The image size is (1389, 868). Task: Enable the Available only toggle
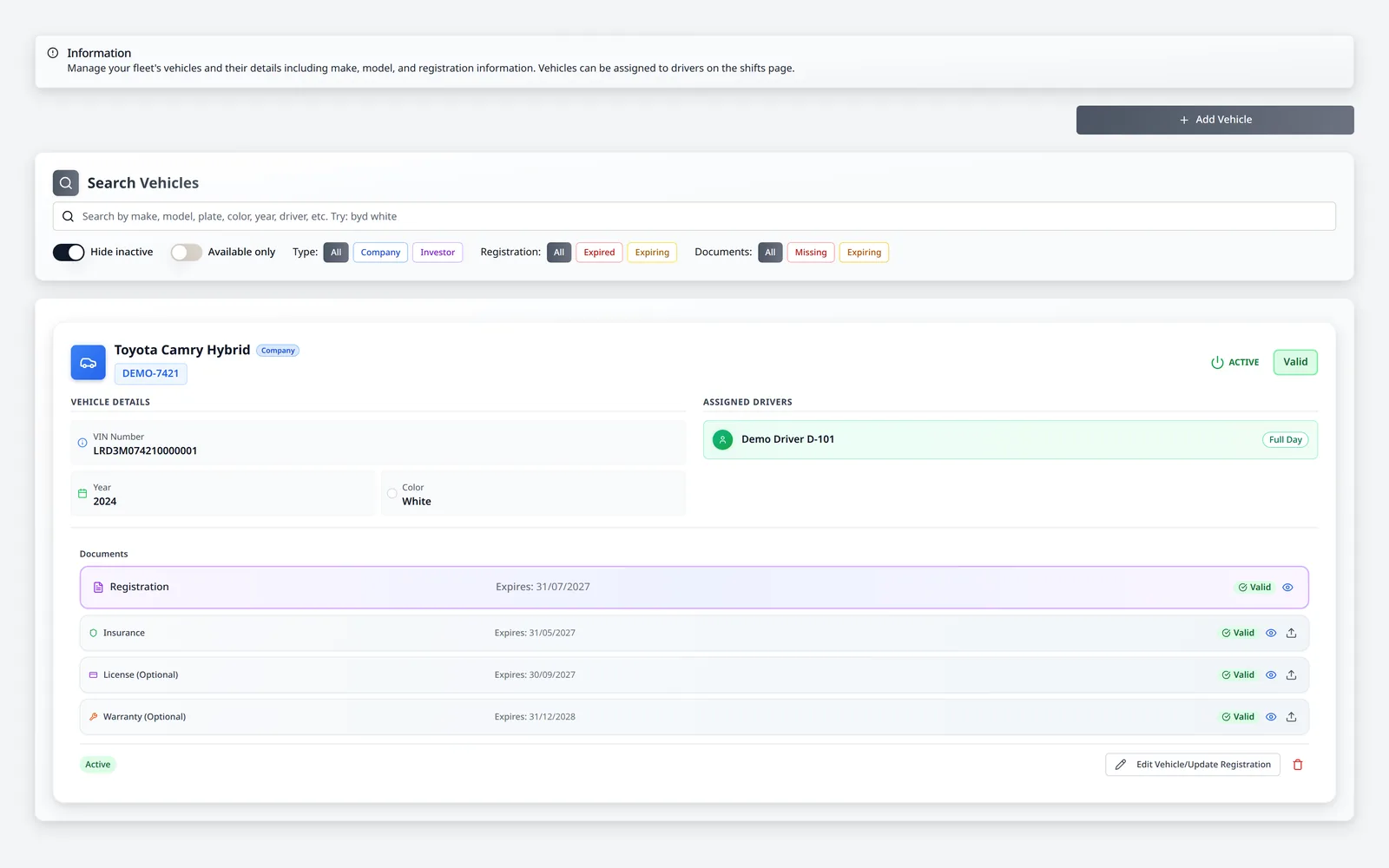pyautogui.click(x=187, y=253)
